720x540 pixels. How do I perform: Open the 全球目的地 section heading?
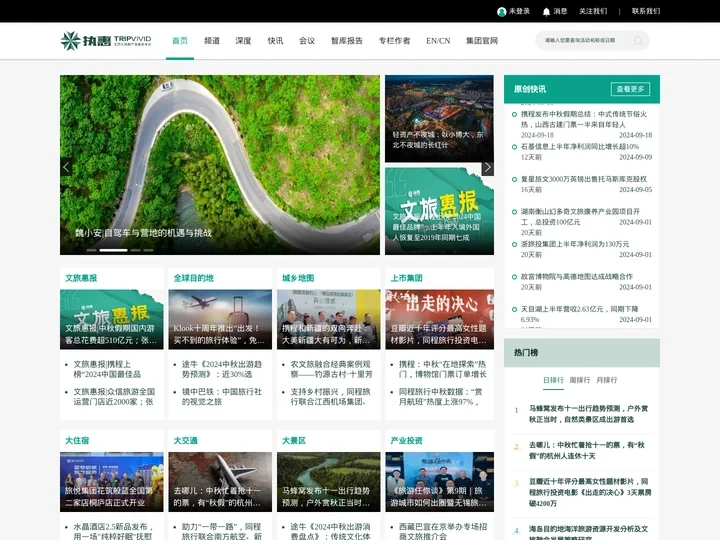click(194, 278)
